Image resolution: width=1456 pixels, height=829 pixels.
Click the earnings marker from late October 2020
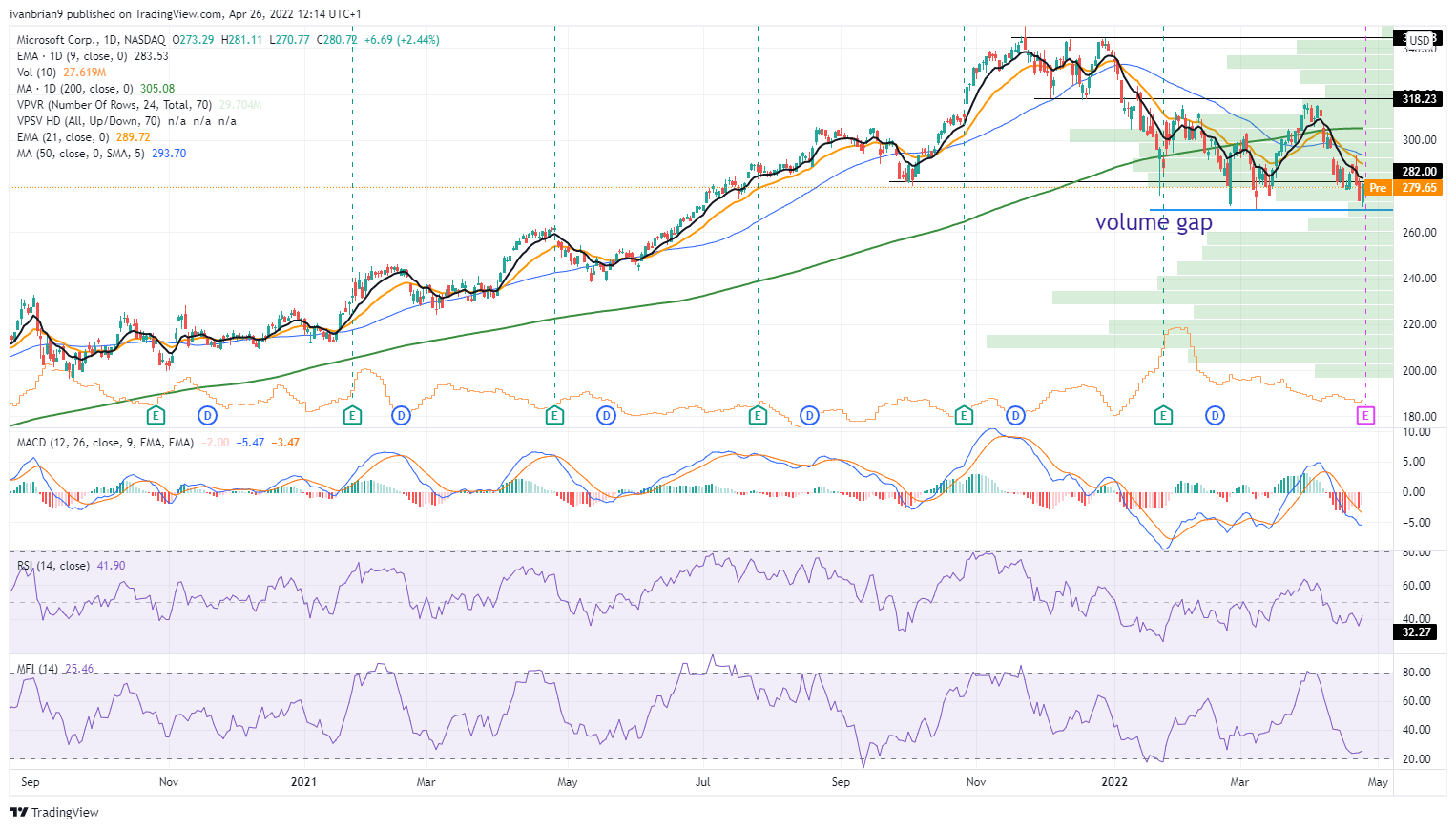click(156, 415)
